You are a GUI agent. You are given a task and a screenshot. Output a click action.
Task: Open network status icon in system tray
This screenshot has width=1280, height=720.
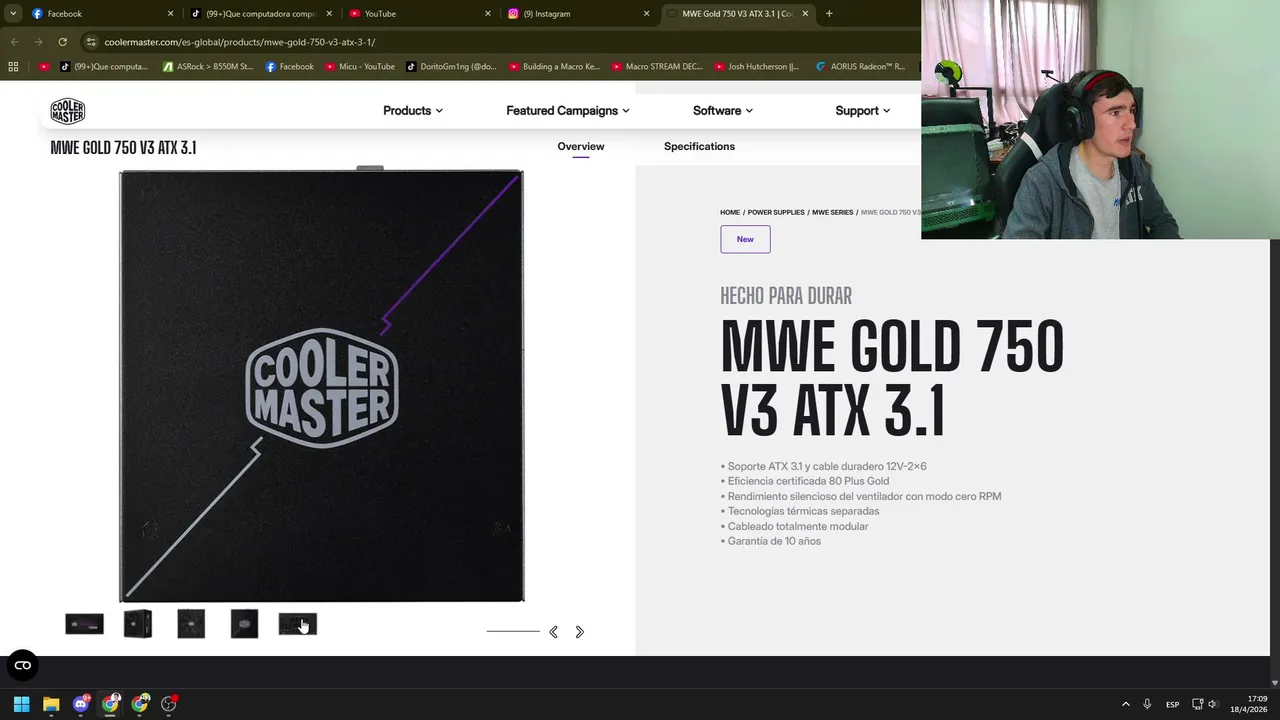pos(1197,704)
